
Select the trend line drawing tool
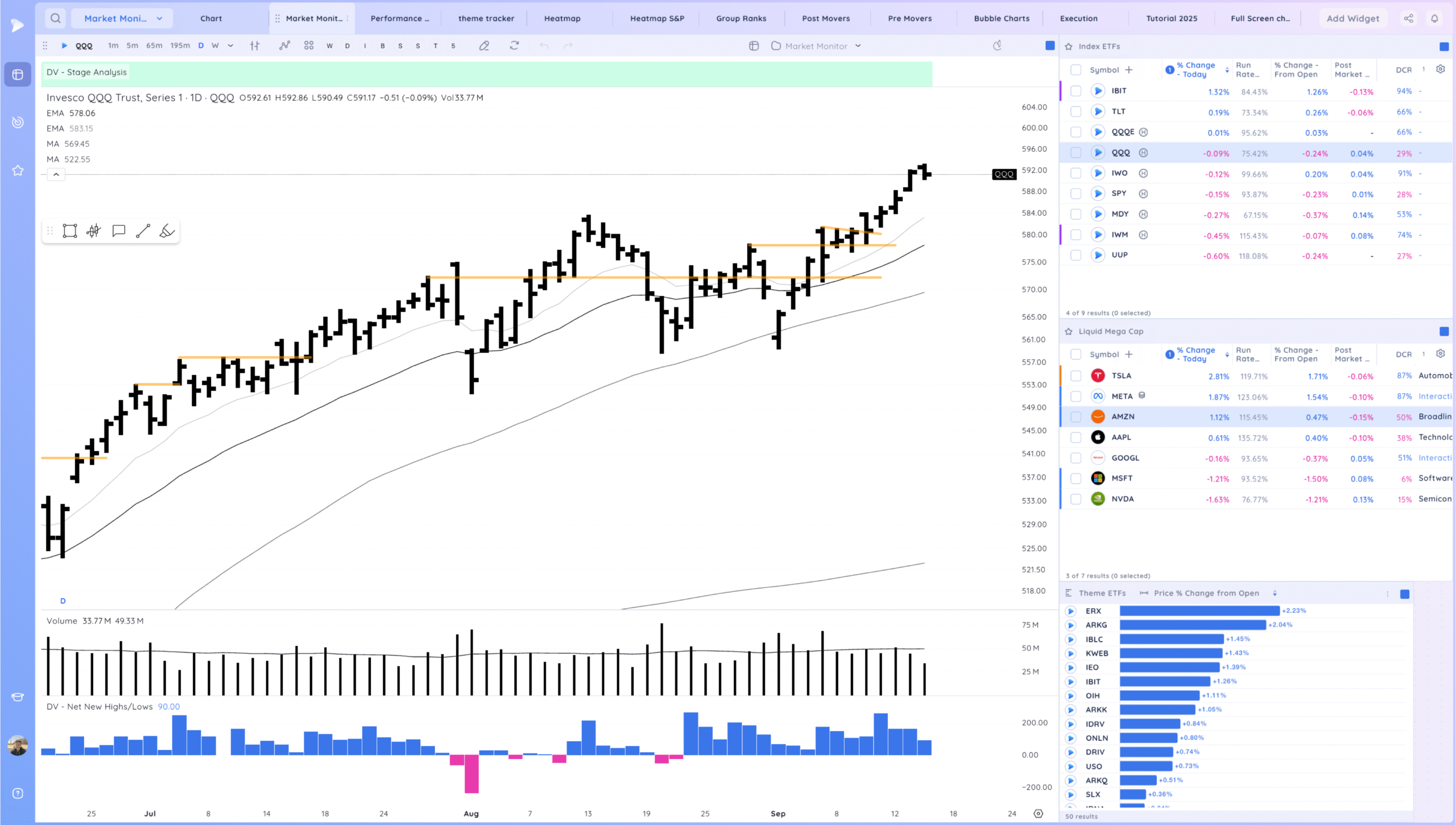click(143, 231)
